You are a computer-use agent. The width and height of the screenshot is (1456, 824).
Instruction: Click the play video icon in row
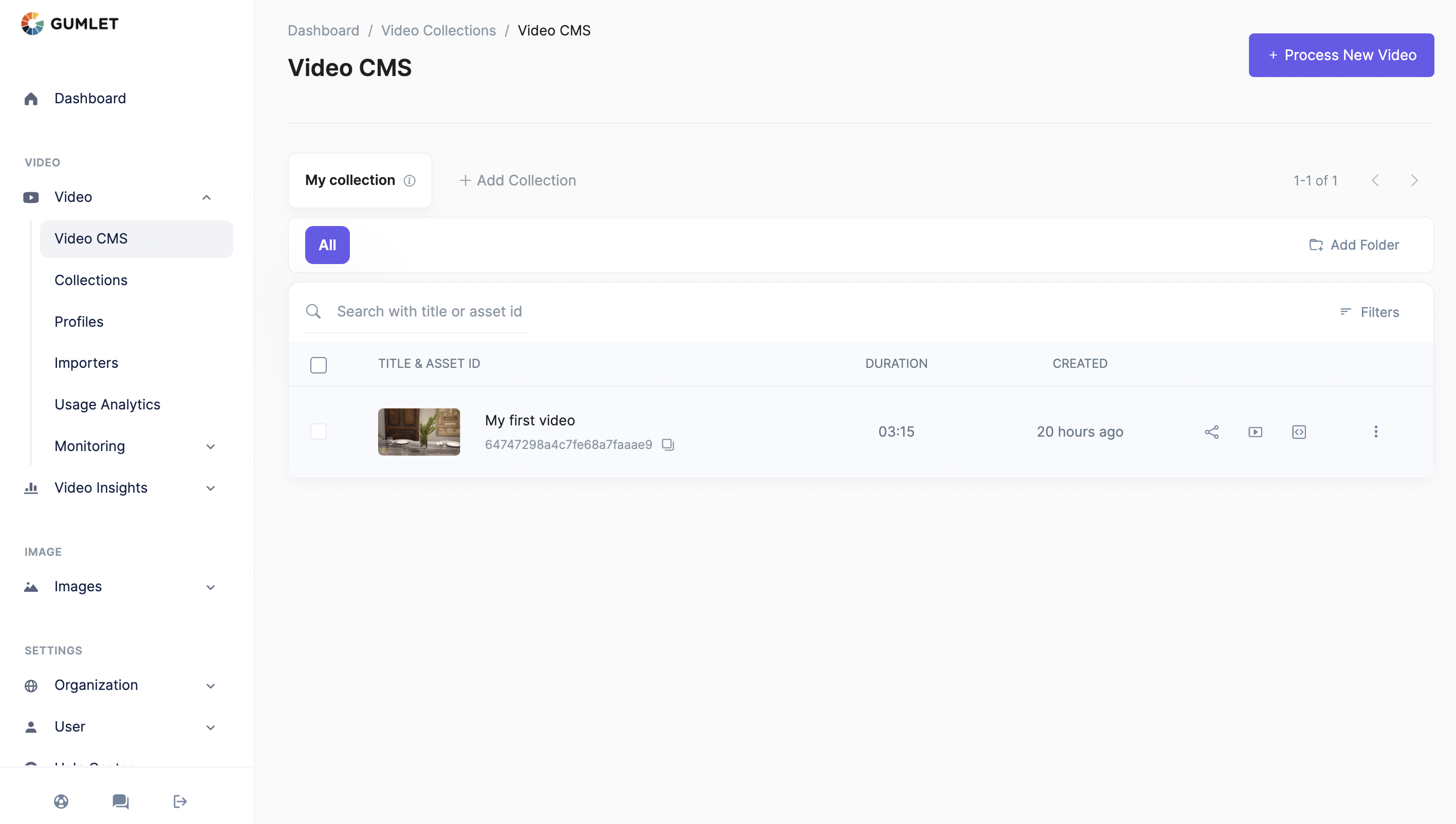pyautogui.click(x=1255, y=432)
